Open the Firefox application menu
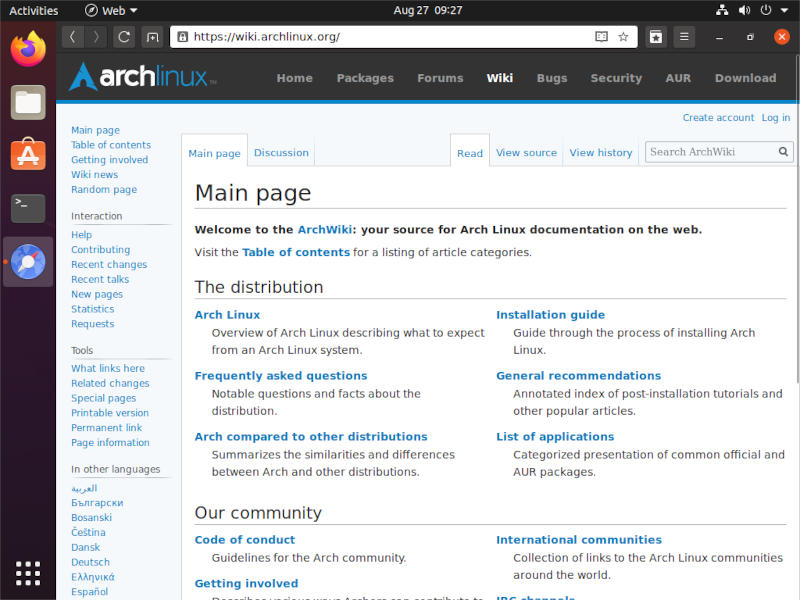This screenshot has height=600, width=800. click(x=684, y=36)
